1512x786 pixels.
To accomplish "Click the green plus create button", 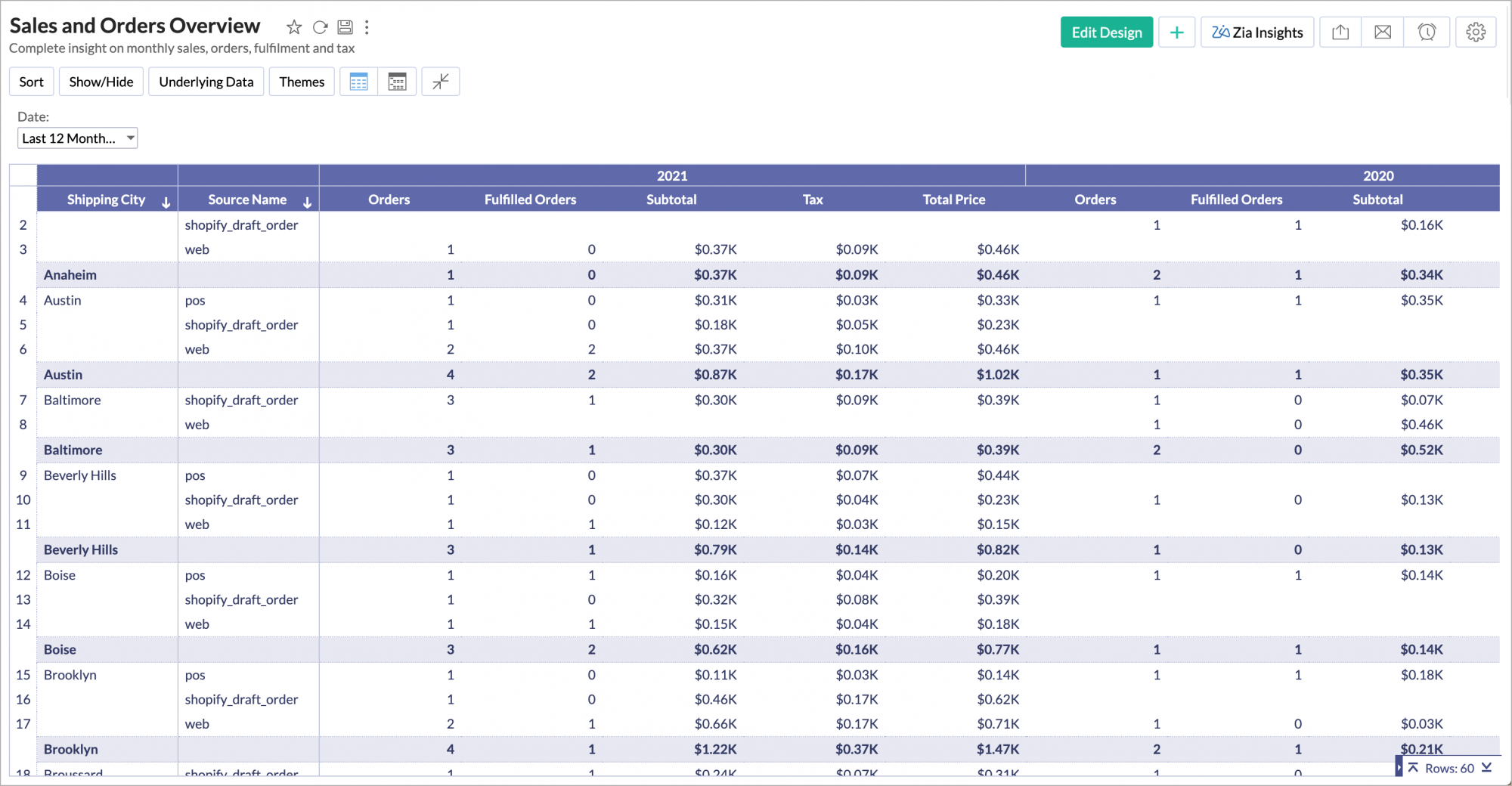I will pyautogui.click(x=1176, y=32).
